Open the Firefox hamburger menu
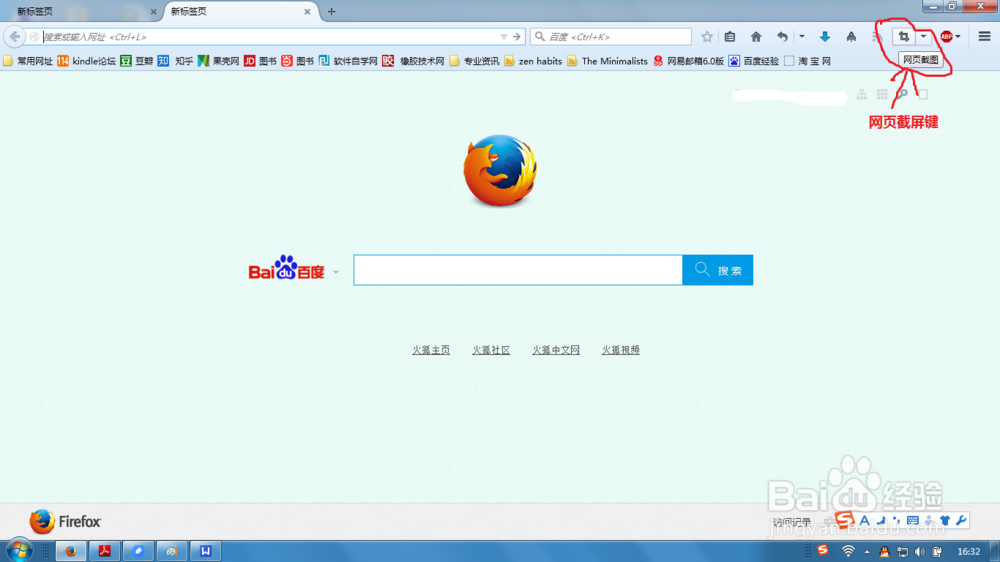The height and width of the screenshot is (562, 1000). pyautogui.click(x=984, y=36)
